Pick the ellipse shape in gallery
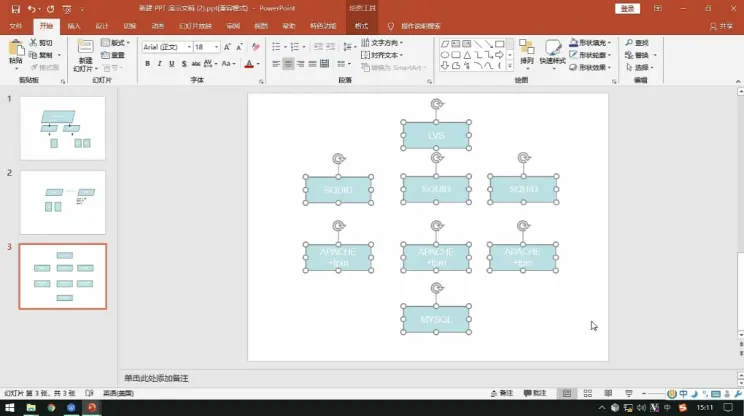This screenshot has height=416, width=744. (x=445, y=55)
